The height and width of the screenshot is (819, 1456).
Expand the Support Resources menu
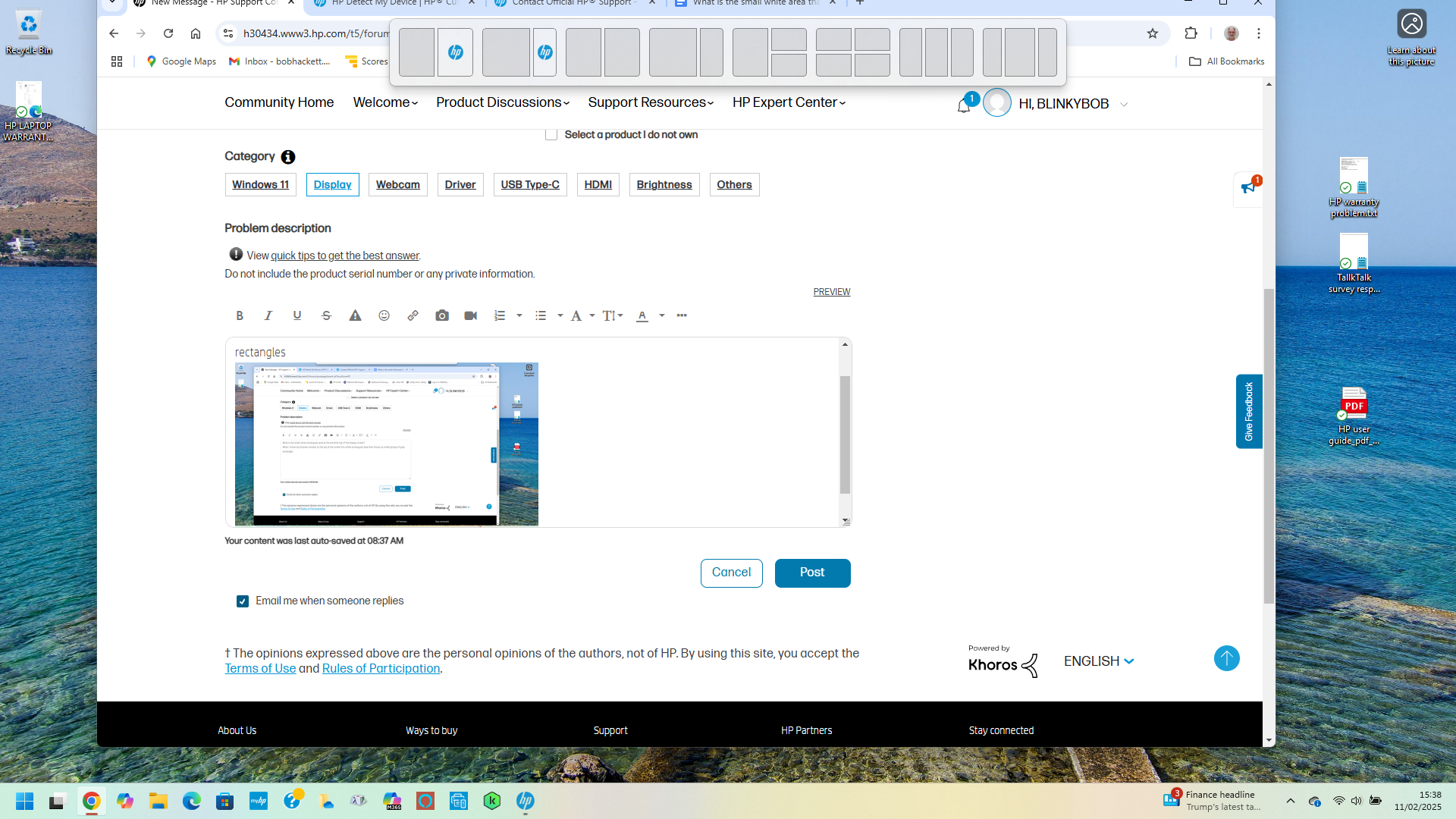[x=651, y=102]
